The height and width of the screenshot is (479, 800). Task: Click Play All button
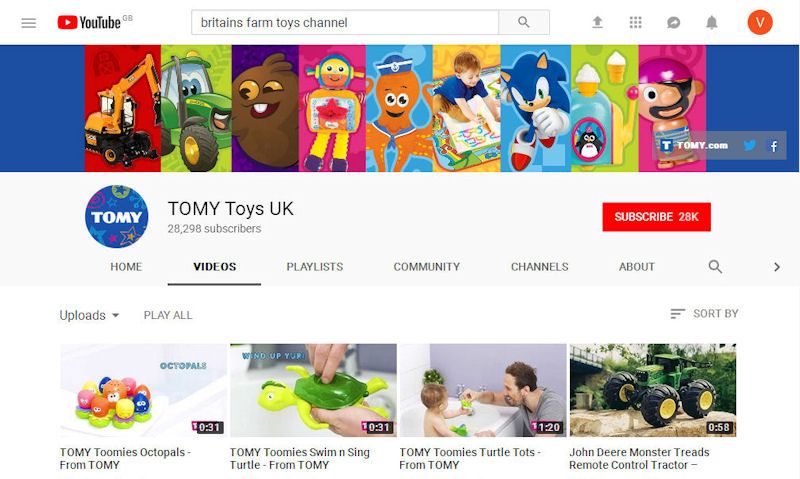tap(168, 315)
